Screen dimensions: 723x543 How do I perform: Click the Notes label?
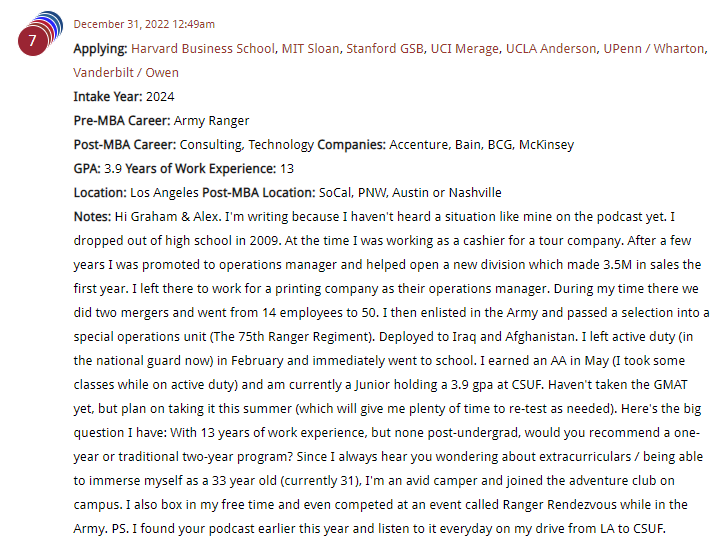(x=92, y=216)
